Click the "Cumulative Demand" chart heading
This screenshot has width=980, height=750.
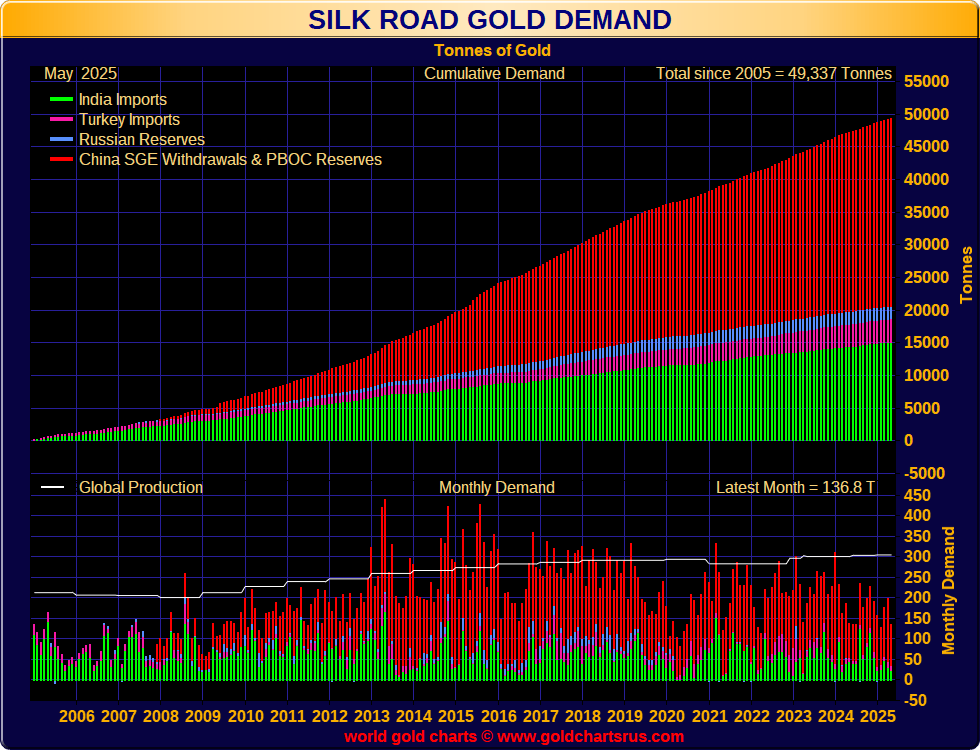(494, 73)
